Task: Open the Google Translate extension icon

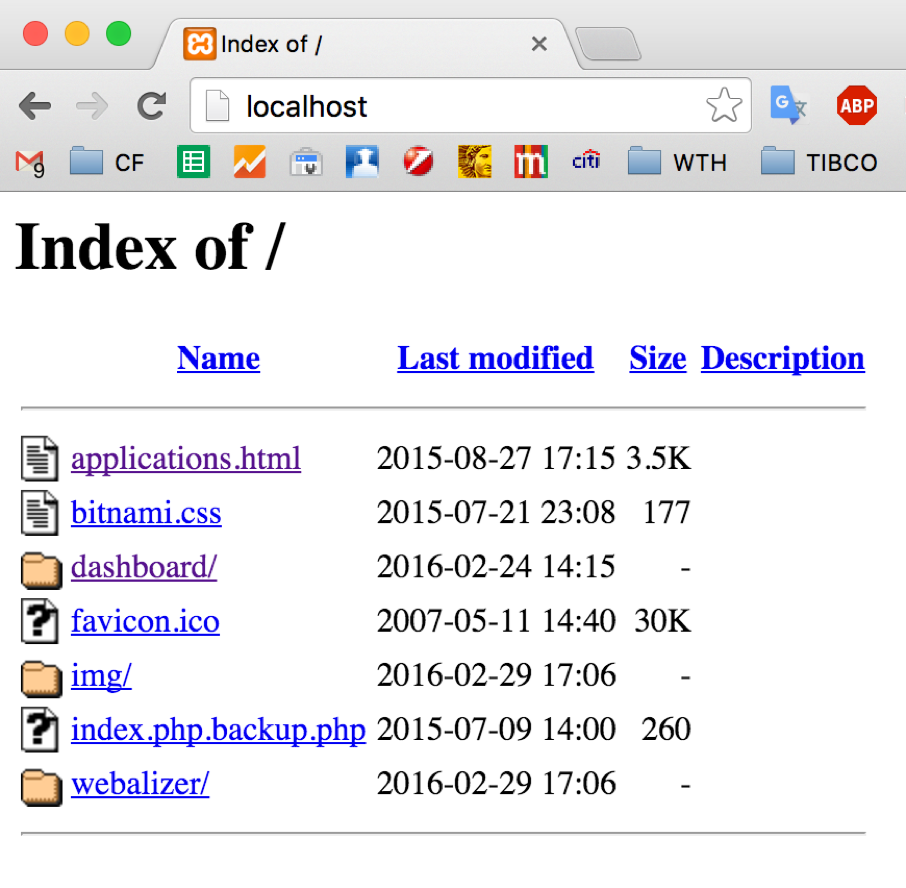Action: 789,105
